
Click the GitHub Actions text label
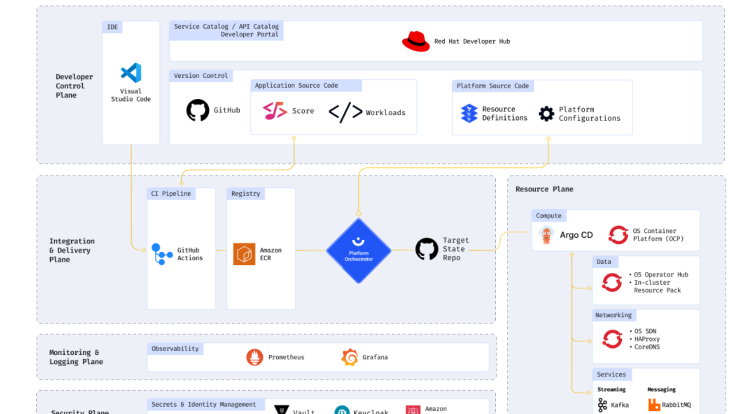point(190,254)
